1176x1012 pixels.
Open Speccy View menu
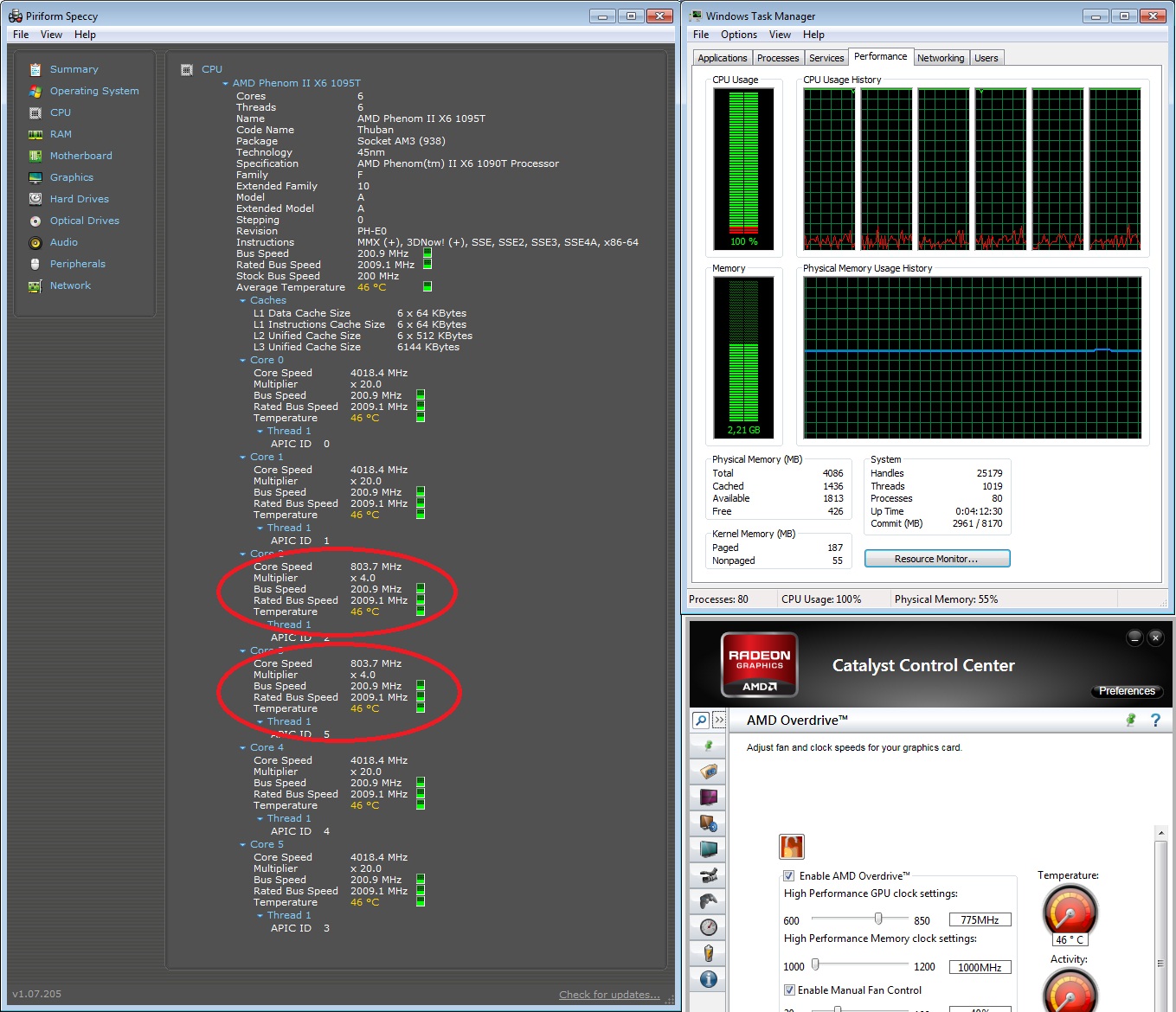click(x=51, y=35)
